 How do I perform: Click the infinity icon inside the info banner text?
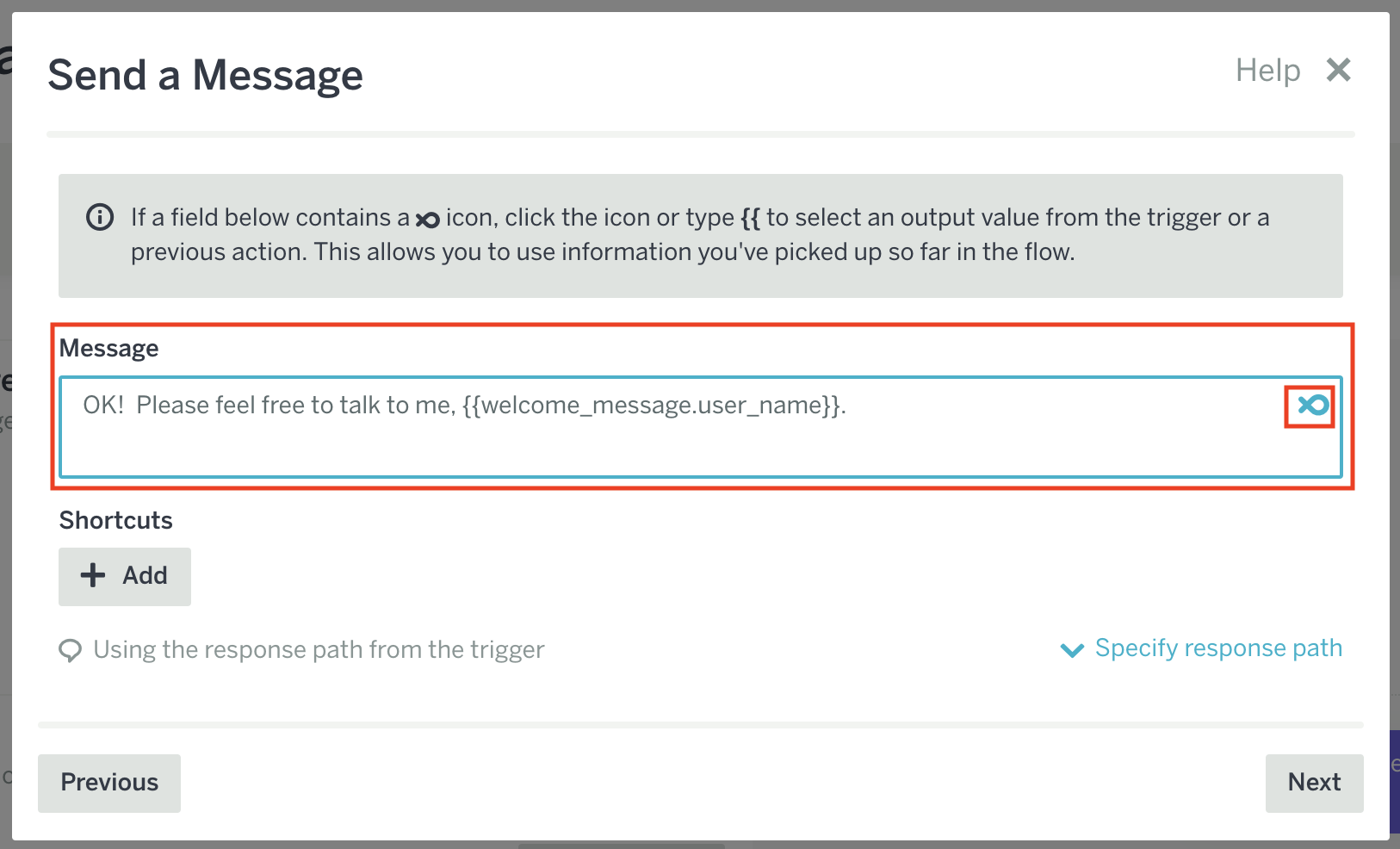pos(427,220)
